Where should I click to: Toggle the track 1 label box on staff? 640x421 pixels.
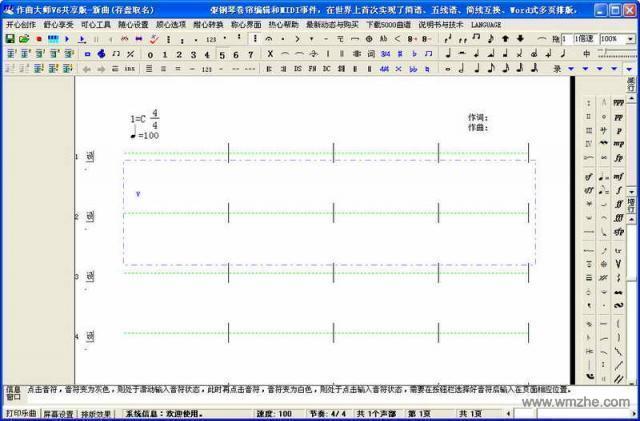click(x=89, y=157)
